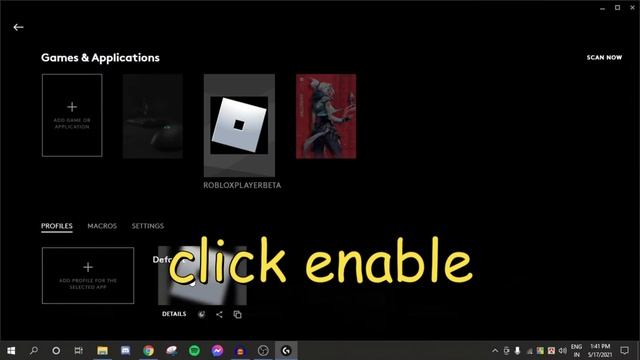This screenshot has width=640, height=360.
Task: Open the Windows Start menu
Action: coord(11,350)
